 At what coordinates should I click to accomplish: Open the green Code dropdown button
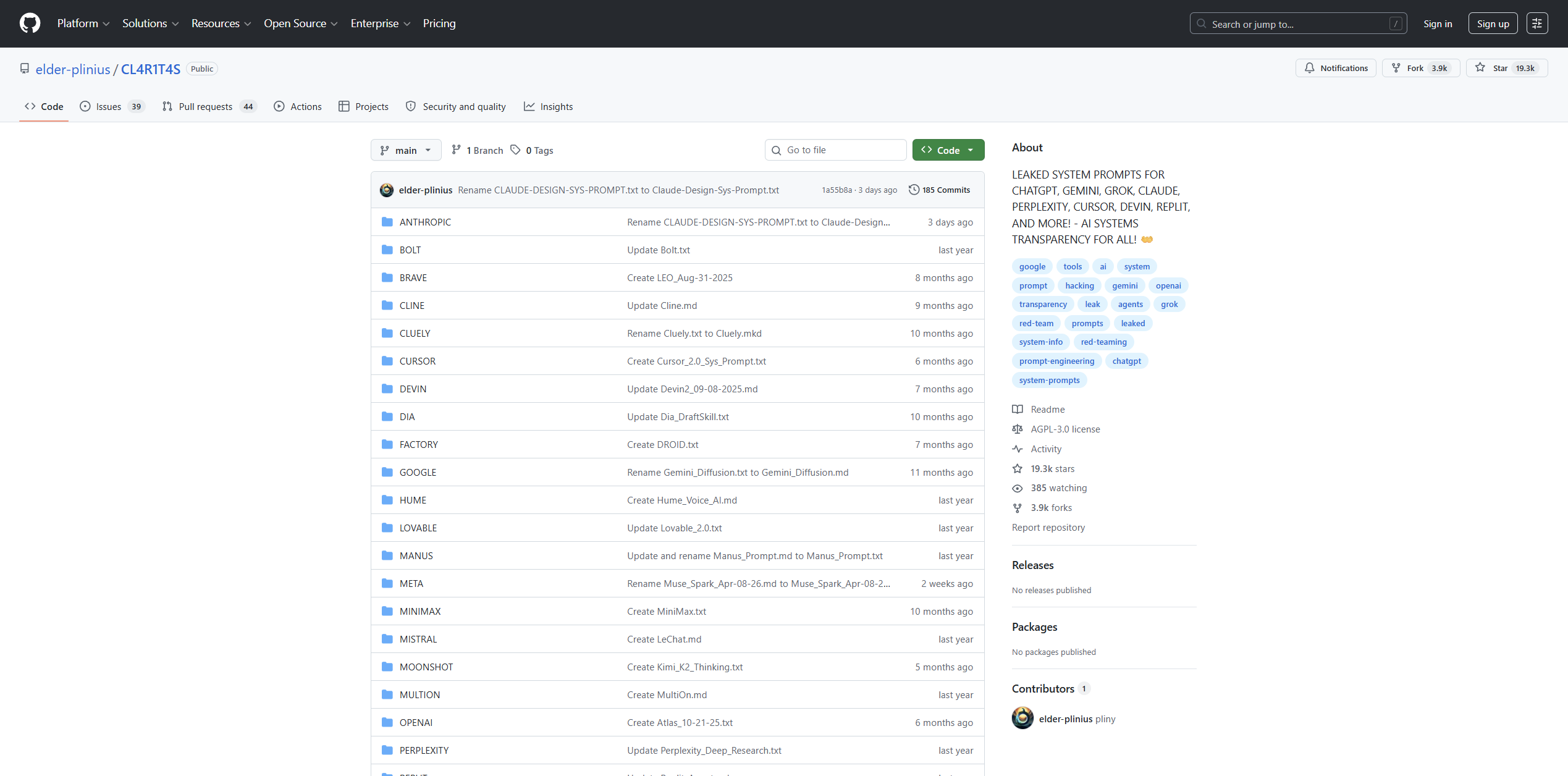point(948,150)
